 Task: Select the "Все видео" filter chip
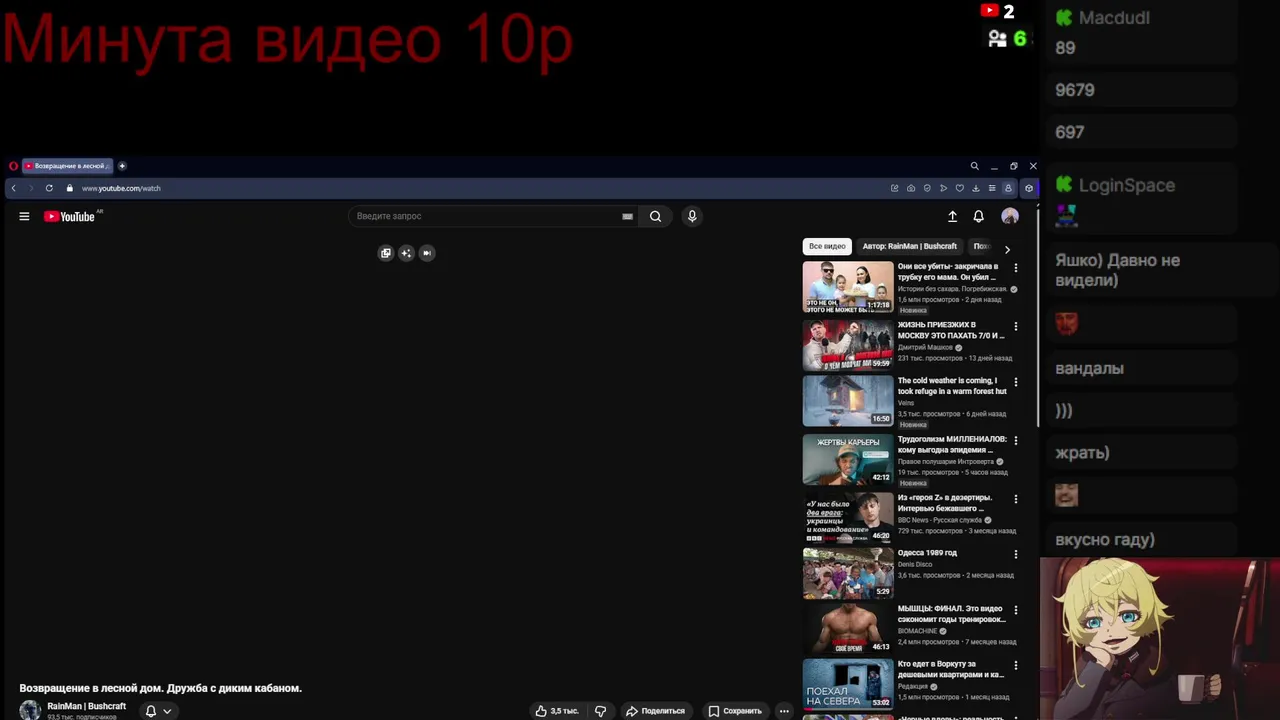[827, 246]
